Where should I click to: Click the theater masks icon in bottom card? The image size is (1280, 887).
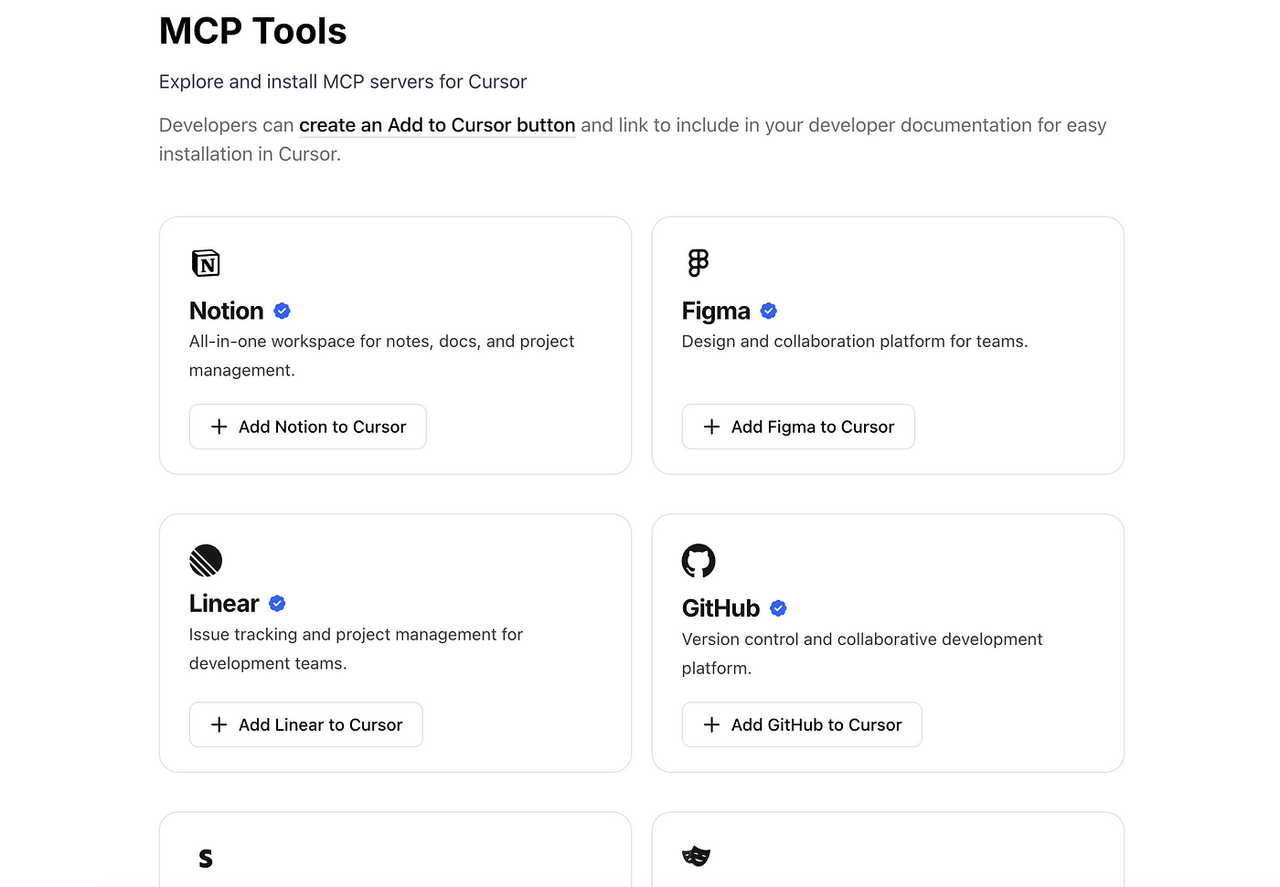point(696,856)
